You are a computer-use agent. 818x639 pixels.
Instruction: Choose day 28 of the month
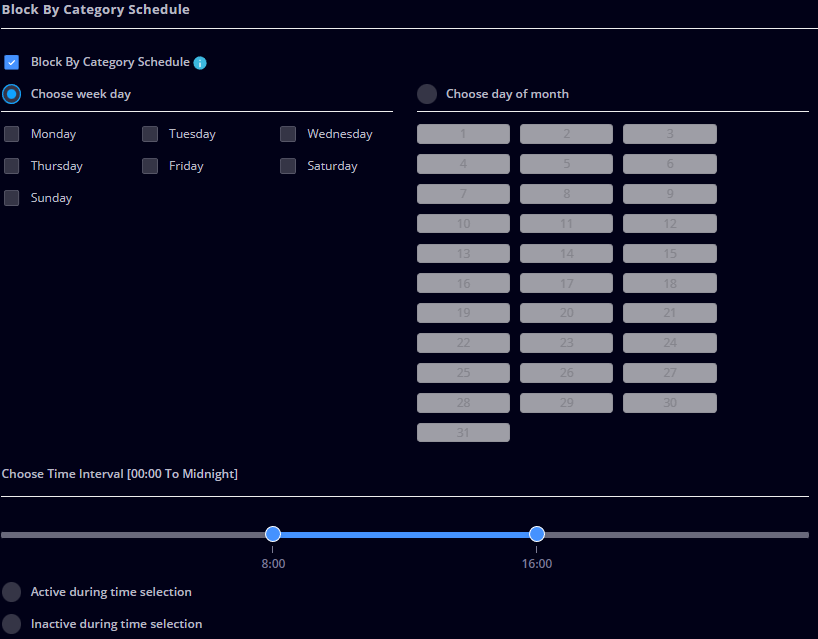tap(463, 403)
